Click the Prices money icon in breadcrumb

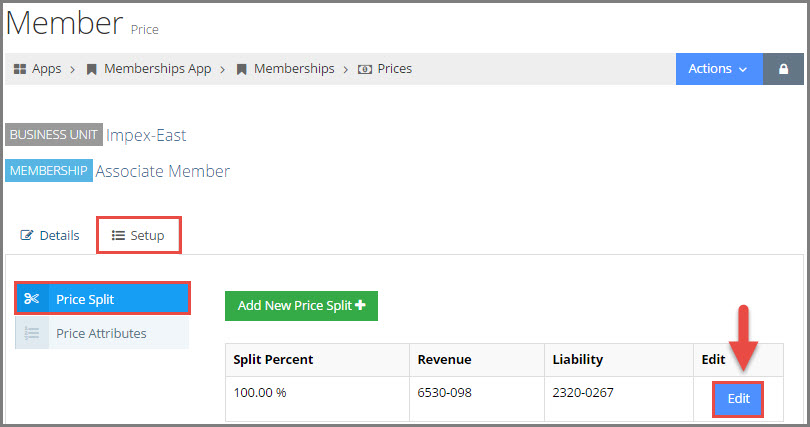(x=365, y=69)
